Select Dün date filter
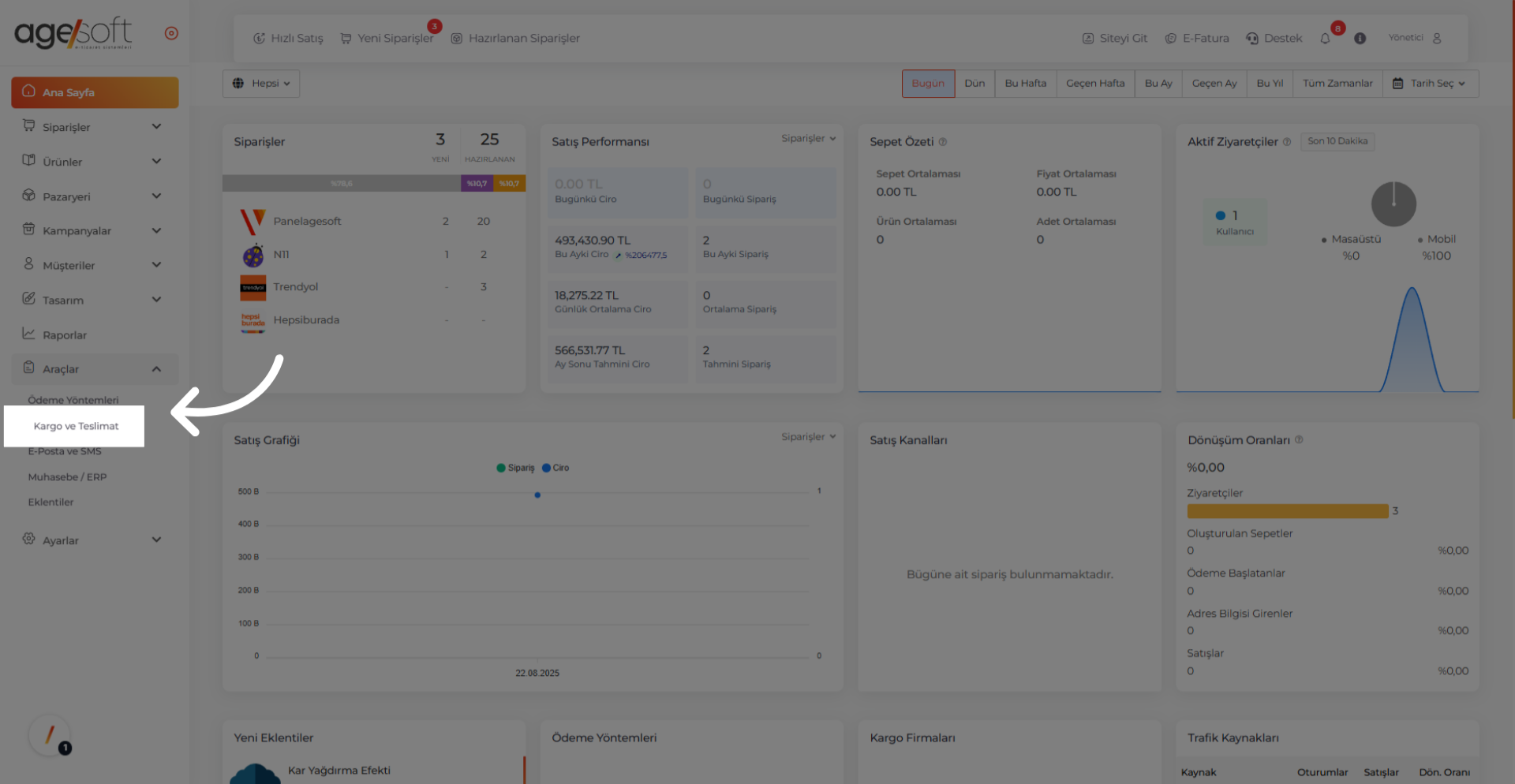Viewport: 1515px width, 784px height. (974, 84)
